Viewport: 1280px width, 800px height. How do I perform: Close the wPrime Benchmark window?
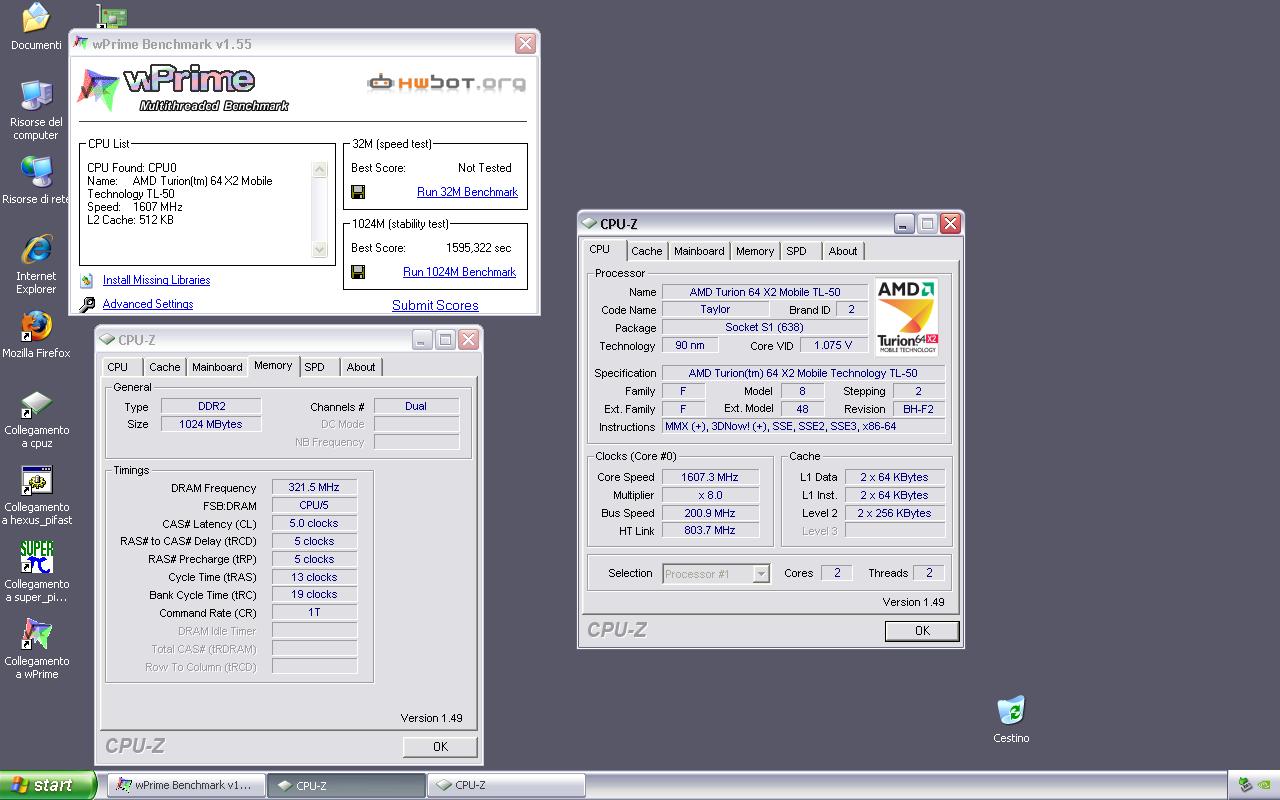(x=525, y=43)
